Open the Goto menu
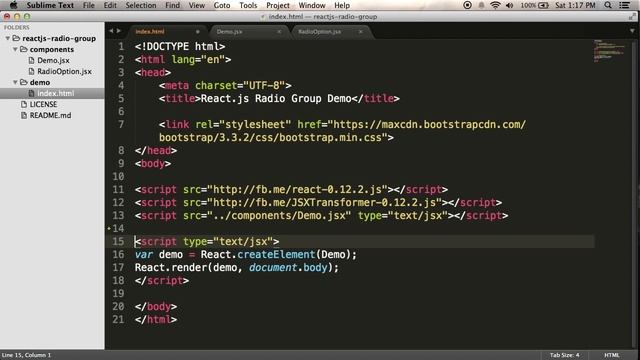Screen dimensions: 640x360 (222, 5)
